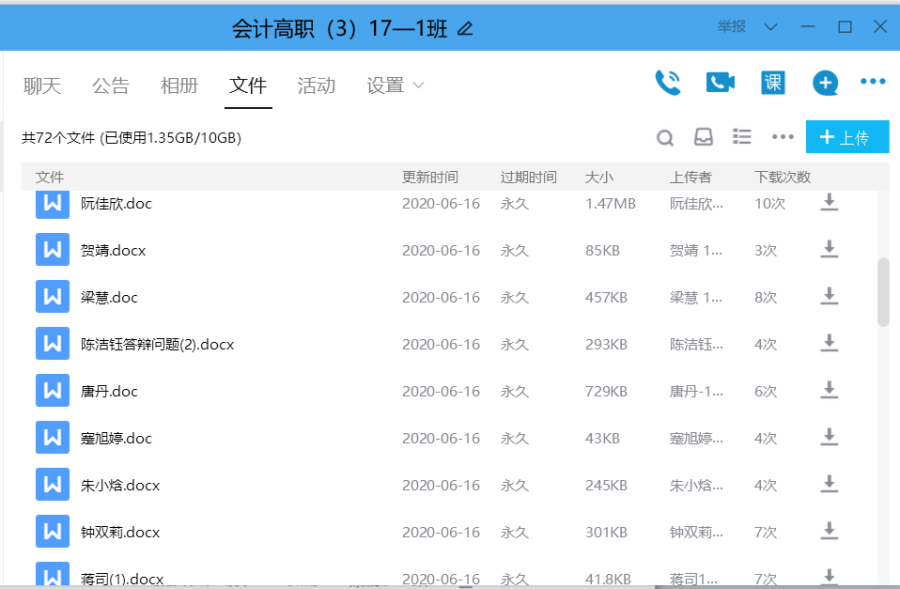Viewport: 900px width, 589px height.
Task: Select file name 朱小焓.docx
Action: pyautogui.click(x=120, y=486)
